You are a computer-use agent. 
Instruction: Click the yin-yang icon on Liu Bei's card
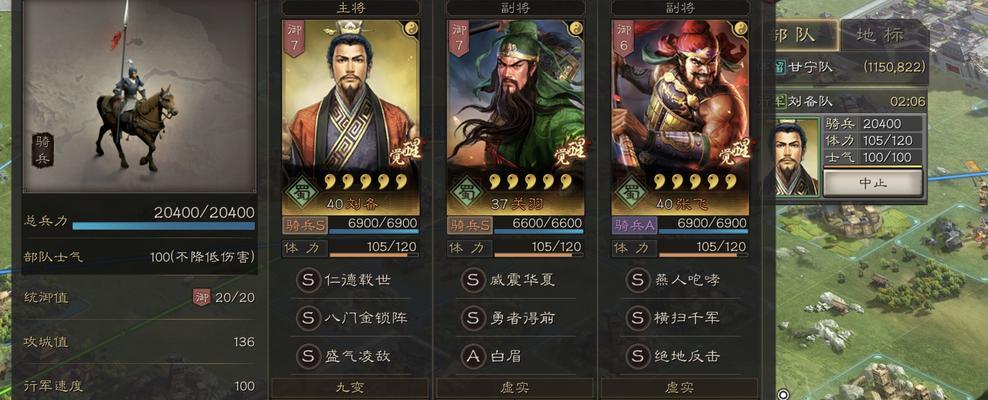410,28
